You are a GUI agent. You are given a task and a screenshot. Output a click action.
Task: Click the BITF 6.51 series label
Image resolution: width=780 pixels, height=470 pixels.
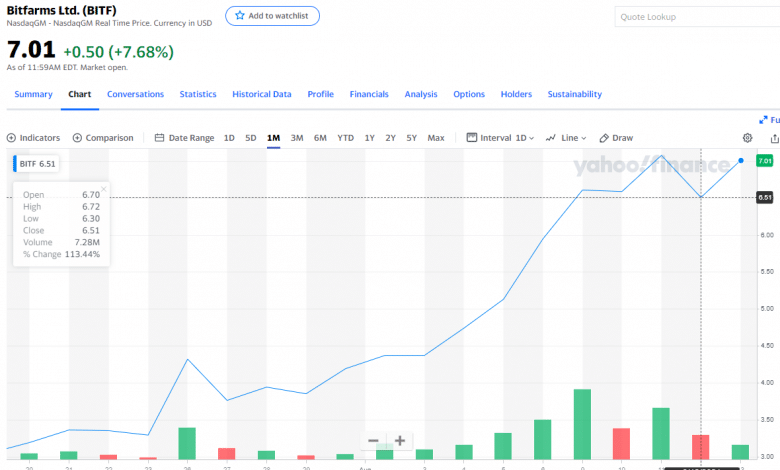coord(36,164)
